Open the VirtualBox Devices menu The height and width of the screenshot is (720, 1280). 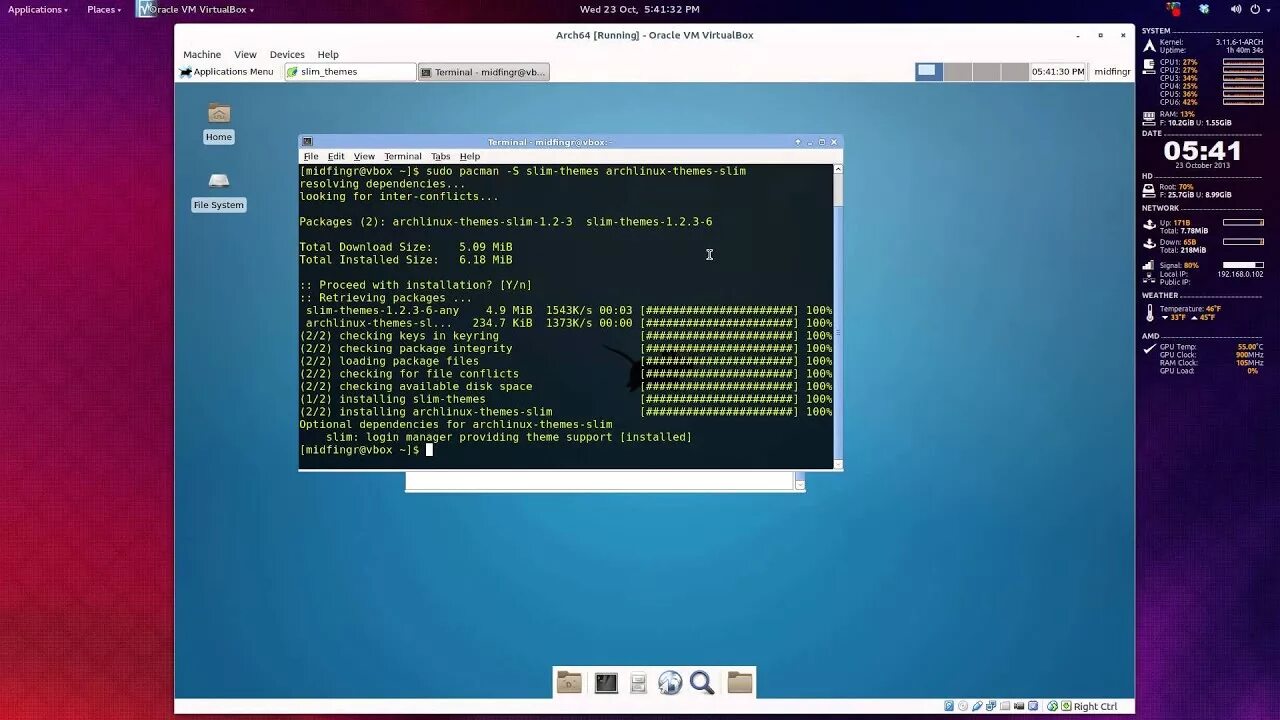pyautogui.click(x=287, y=54)
